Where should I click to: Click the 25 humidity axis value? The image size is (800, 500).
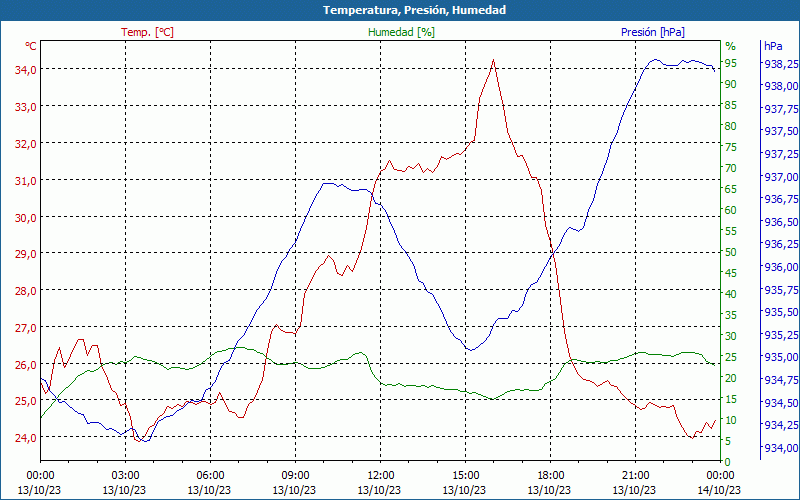[731, 357]
